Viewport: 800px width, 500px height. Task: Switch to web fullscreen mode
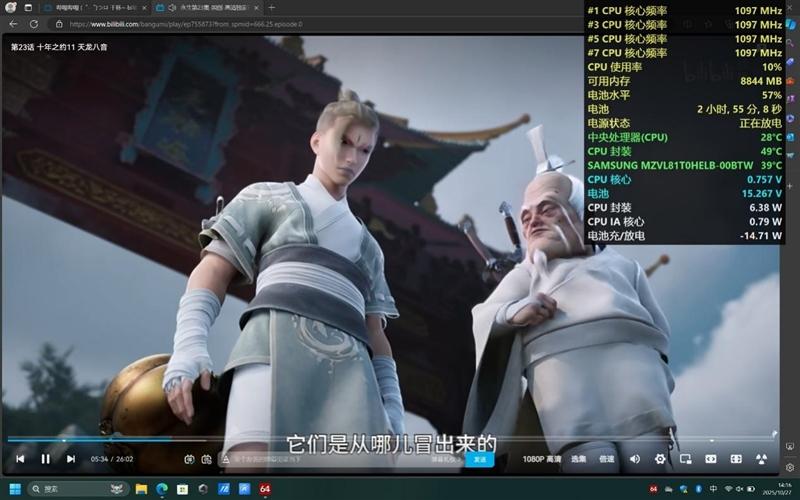tap(736, 459)
